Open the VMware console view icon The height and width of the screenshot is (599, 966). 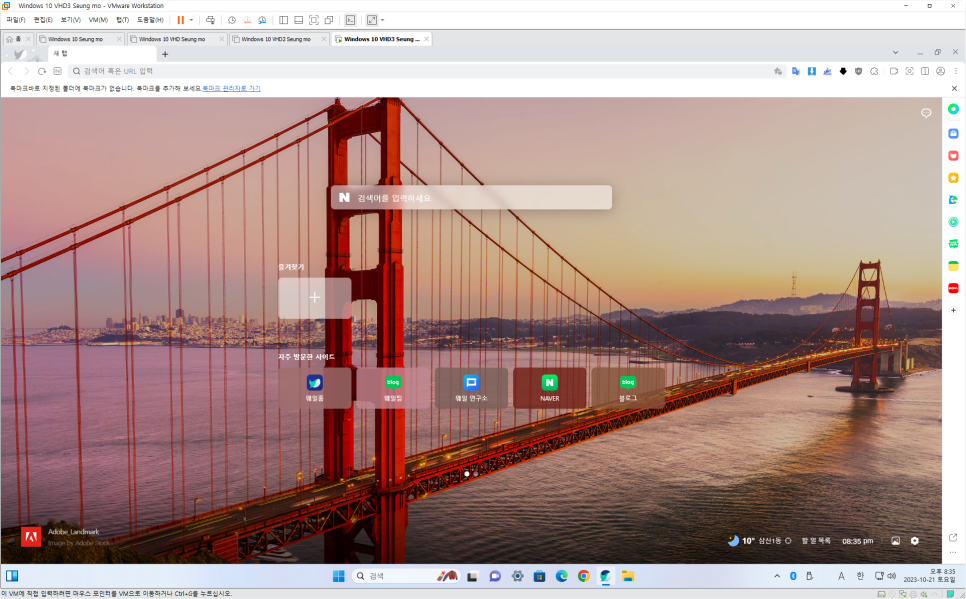350,20
